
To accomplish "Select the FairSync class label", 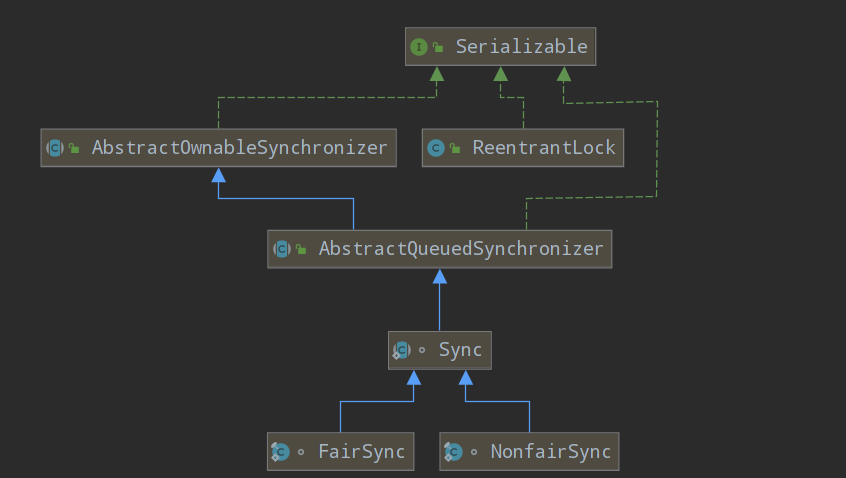I will 361,452.
